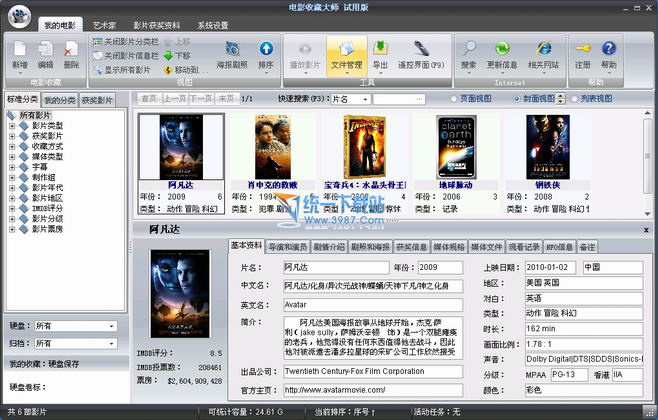Switch to the 艺术家 ribbon tab

96,23
